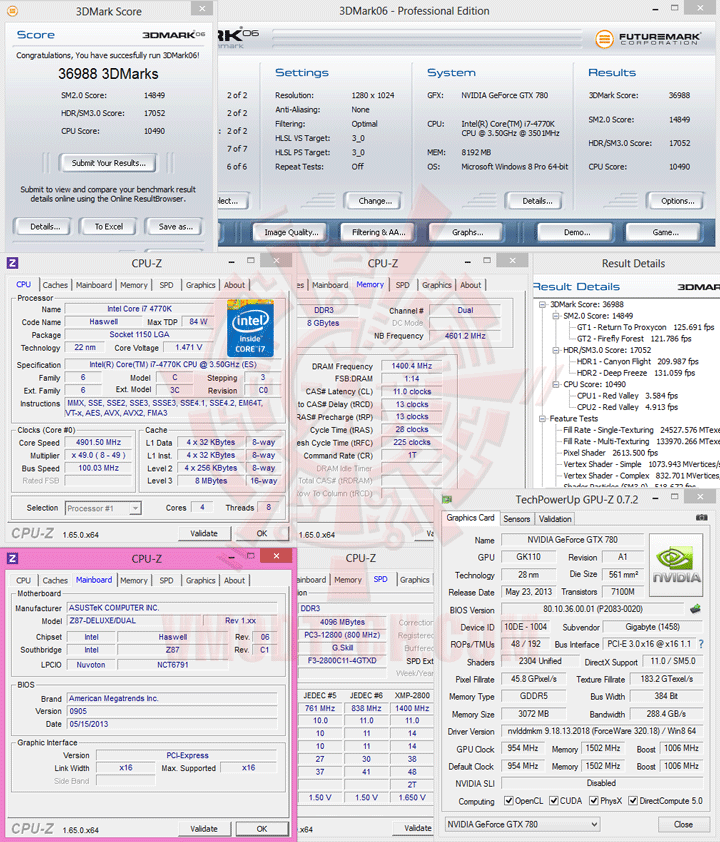
Task: Click the Bus Interface question mark icon
Action: point(701,644)
